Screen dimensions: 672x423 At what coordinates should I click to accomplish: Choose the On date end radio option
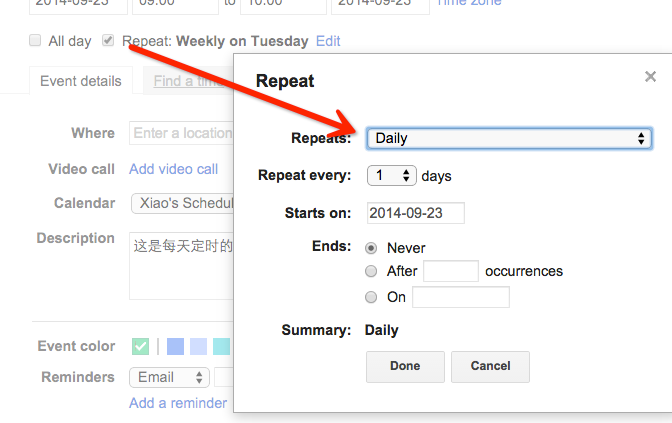click(x=371, y=297)
